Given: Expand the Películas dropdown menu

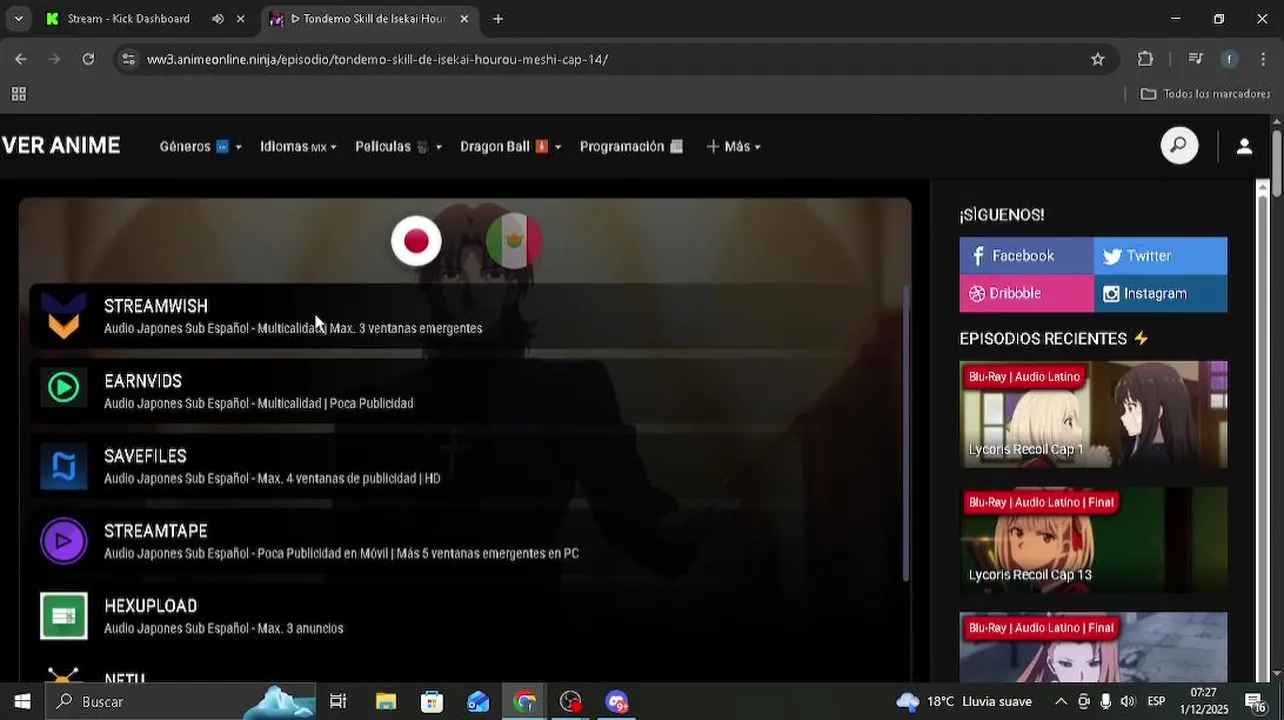Looking at the screenshot, I should tap(398, 146).
